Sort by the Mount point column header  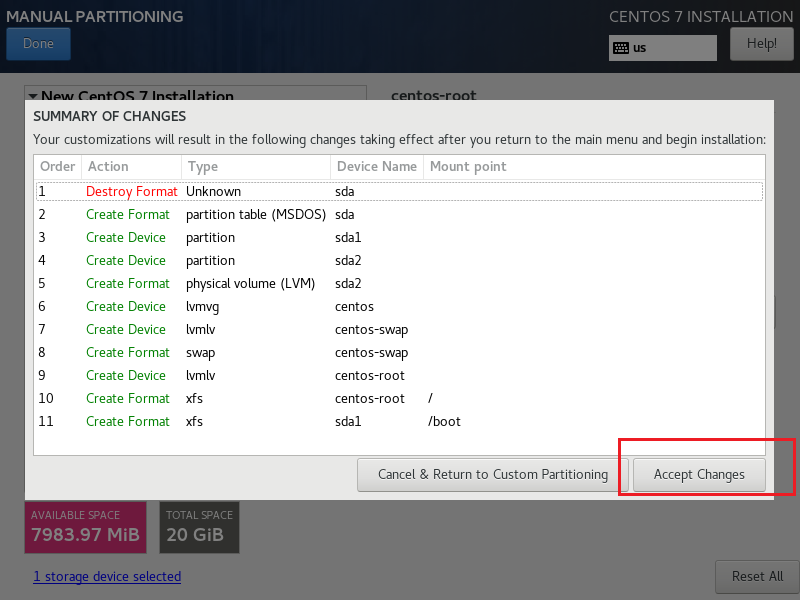[594, 166]
